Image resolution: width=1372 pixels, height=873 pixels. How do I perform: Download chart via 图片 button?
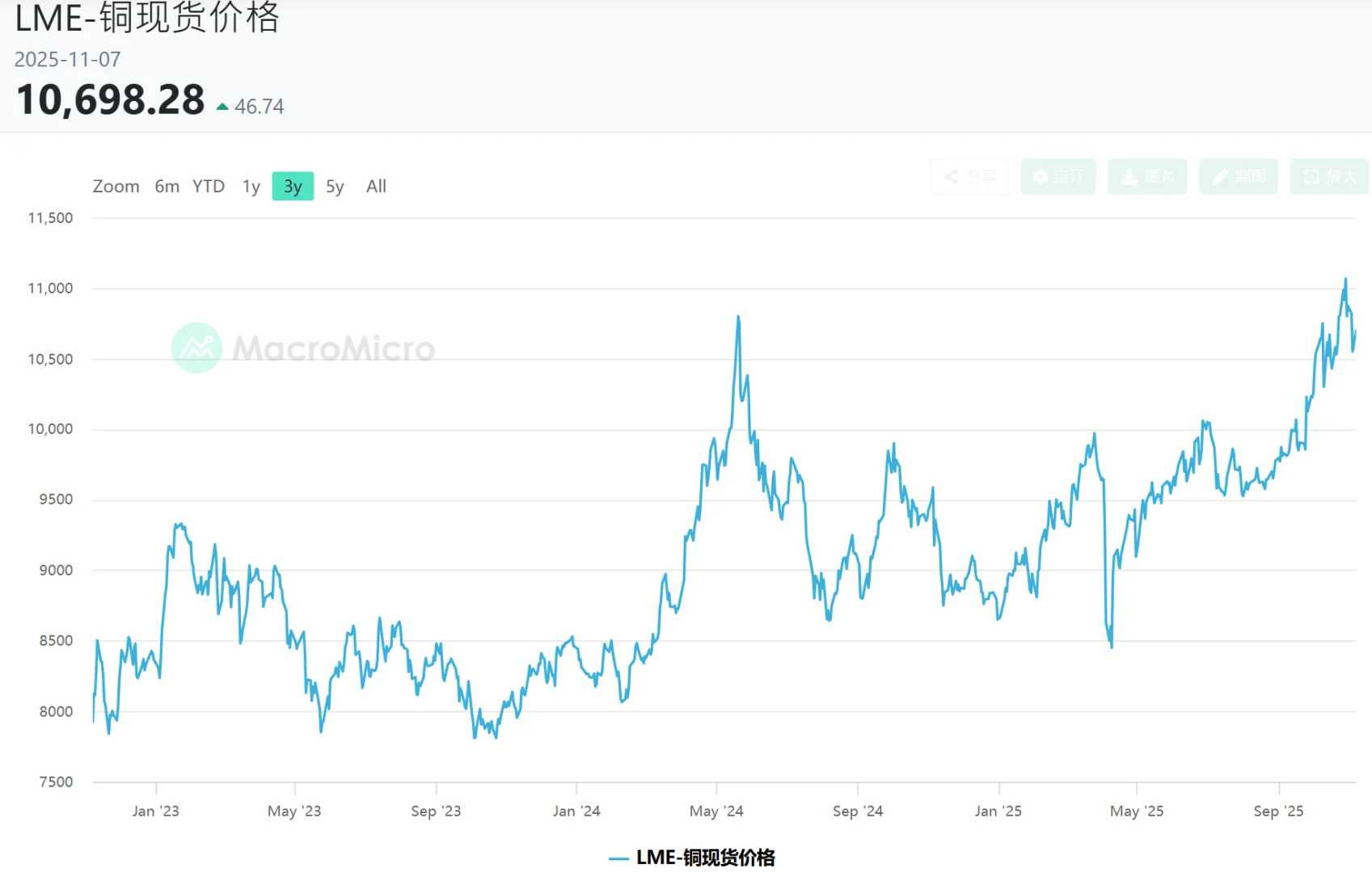1146,176
